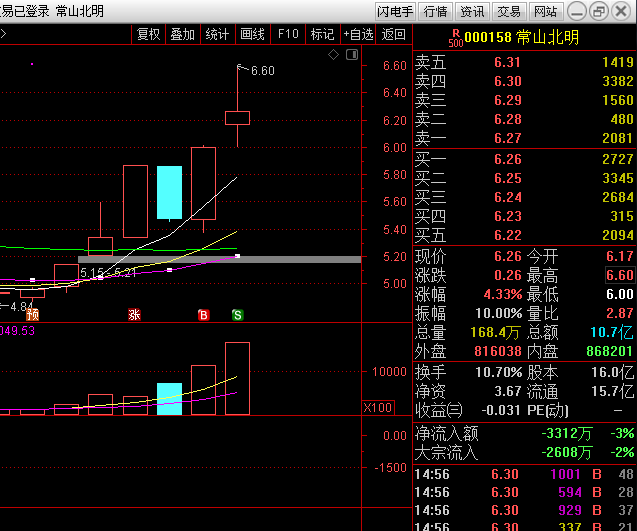Select 买三 price 6.24
This screenshot has height=531, width=637.
pos(507,197)
